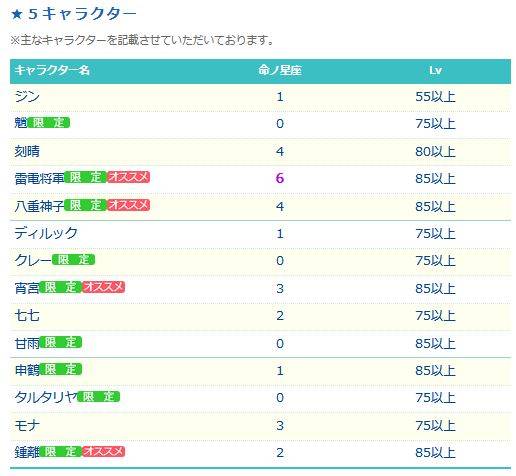Click the 75以上 level in タルタリヤ row

point(435,398)
